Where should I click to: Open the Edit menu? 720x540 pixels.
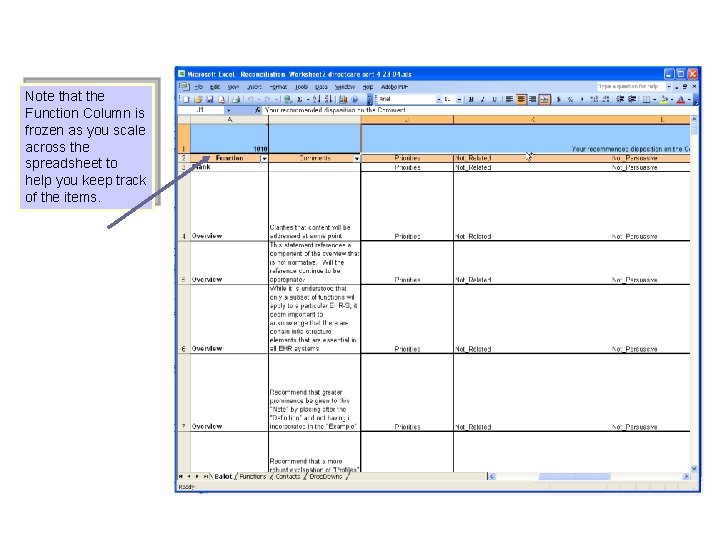click(x=215, y=87)
